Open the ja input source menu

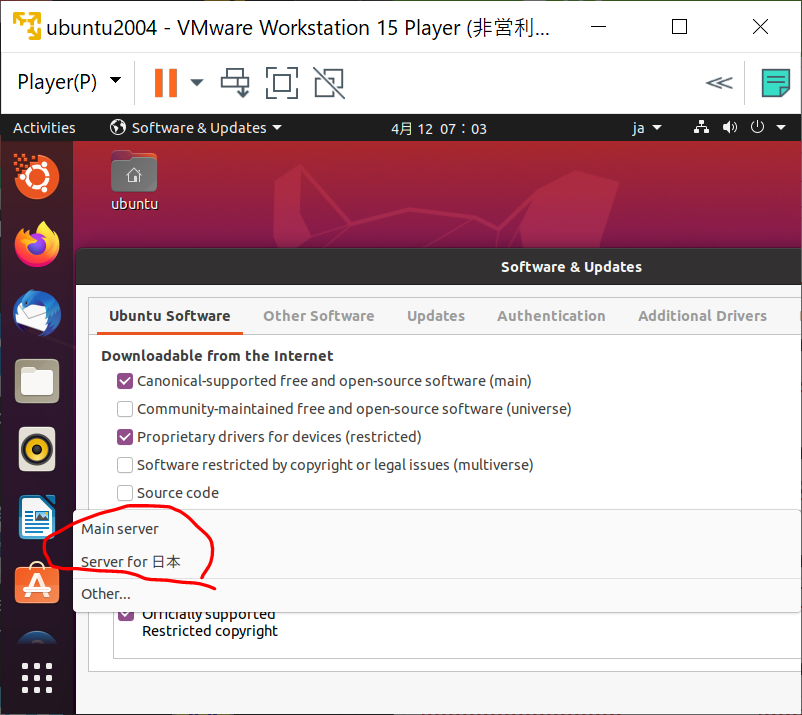647,128
